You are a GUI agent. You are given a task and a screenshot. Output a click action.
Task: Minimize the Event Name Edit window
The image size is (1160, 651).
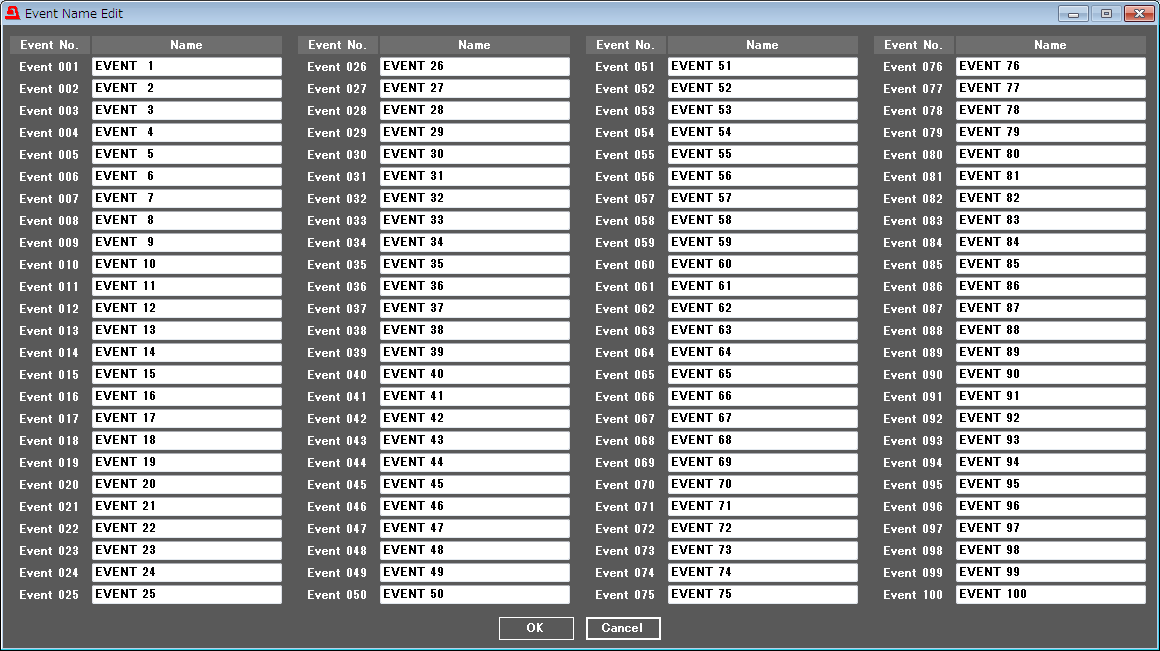(1073, 14)
